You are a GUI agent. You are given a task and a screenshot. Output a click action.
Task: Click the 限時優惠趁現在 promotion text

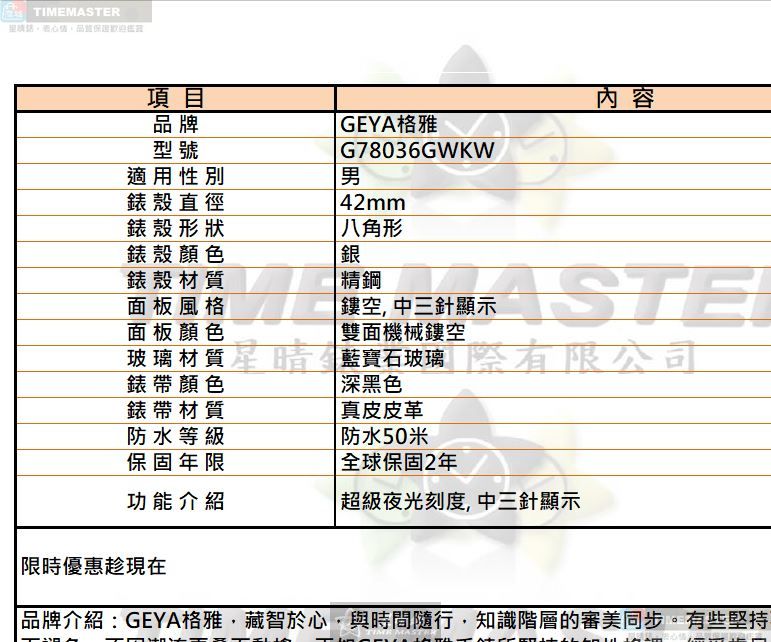(93, 566)
